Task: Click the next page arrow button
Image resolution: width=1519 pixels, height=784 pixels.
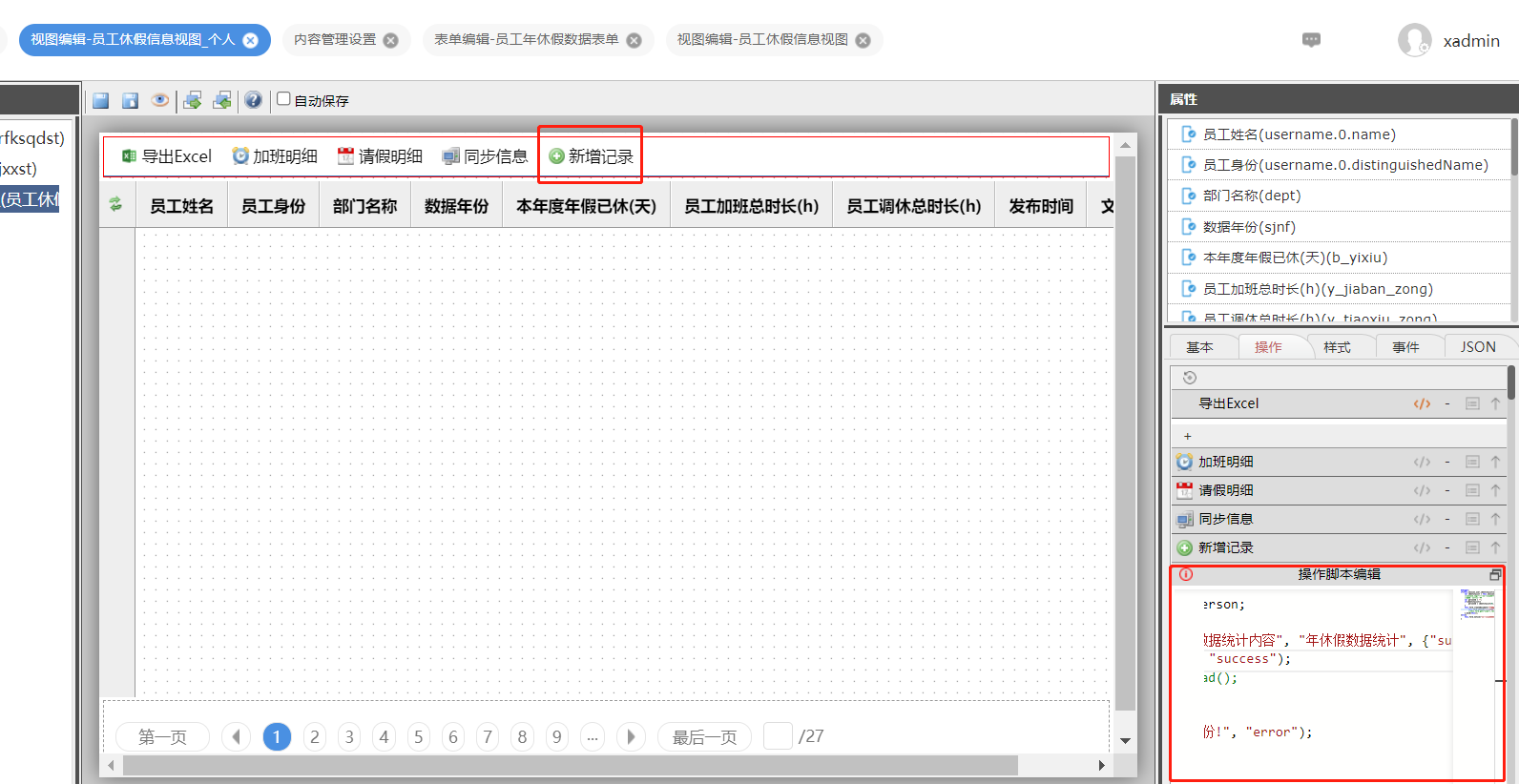Action: (631, 736)
